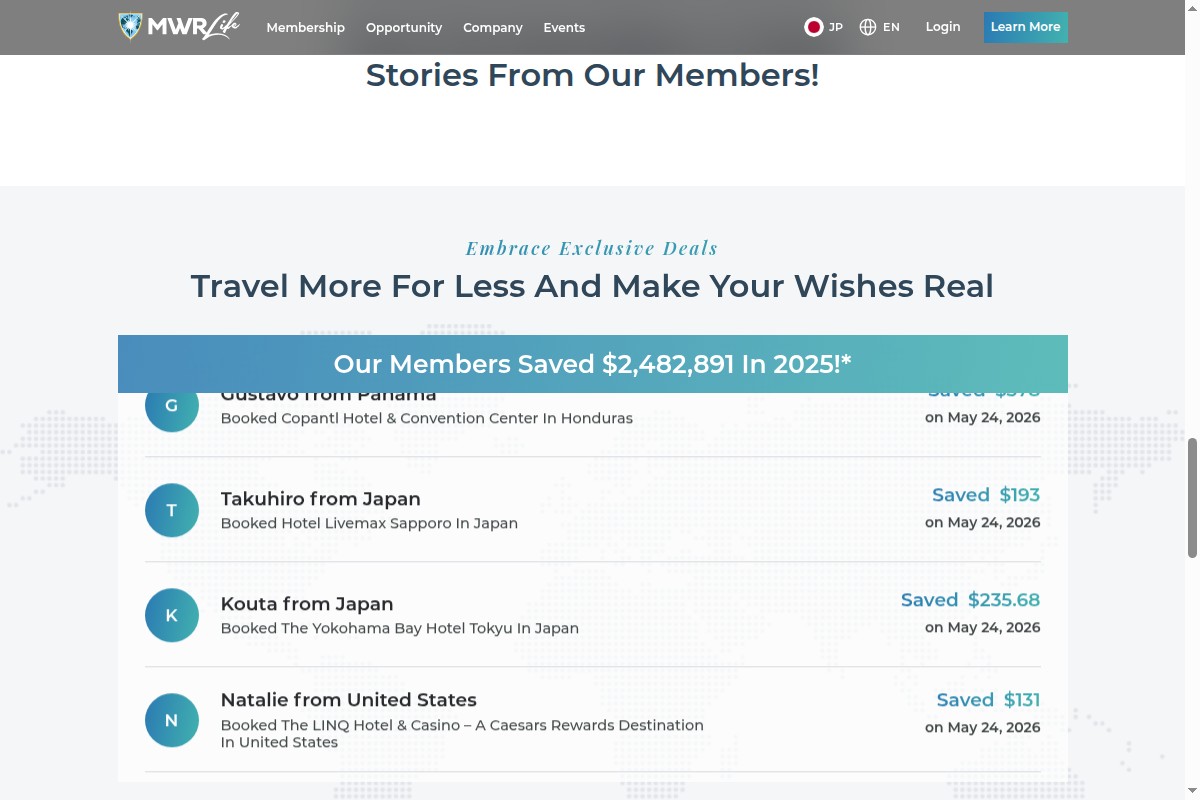Image resolution: width=1200 pixels, height=800 pixels.
Task: Select 'Natalie from United States' name
Action: click(x=348, y=700)
